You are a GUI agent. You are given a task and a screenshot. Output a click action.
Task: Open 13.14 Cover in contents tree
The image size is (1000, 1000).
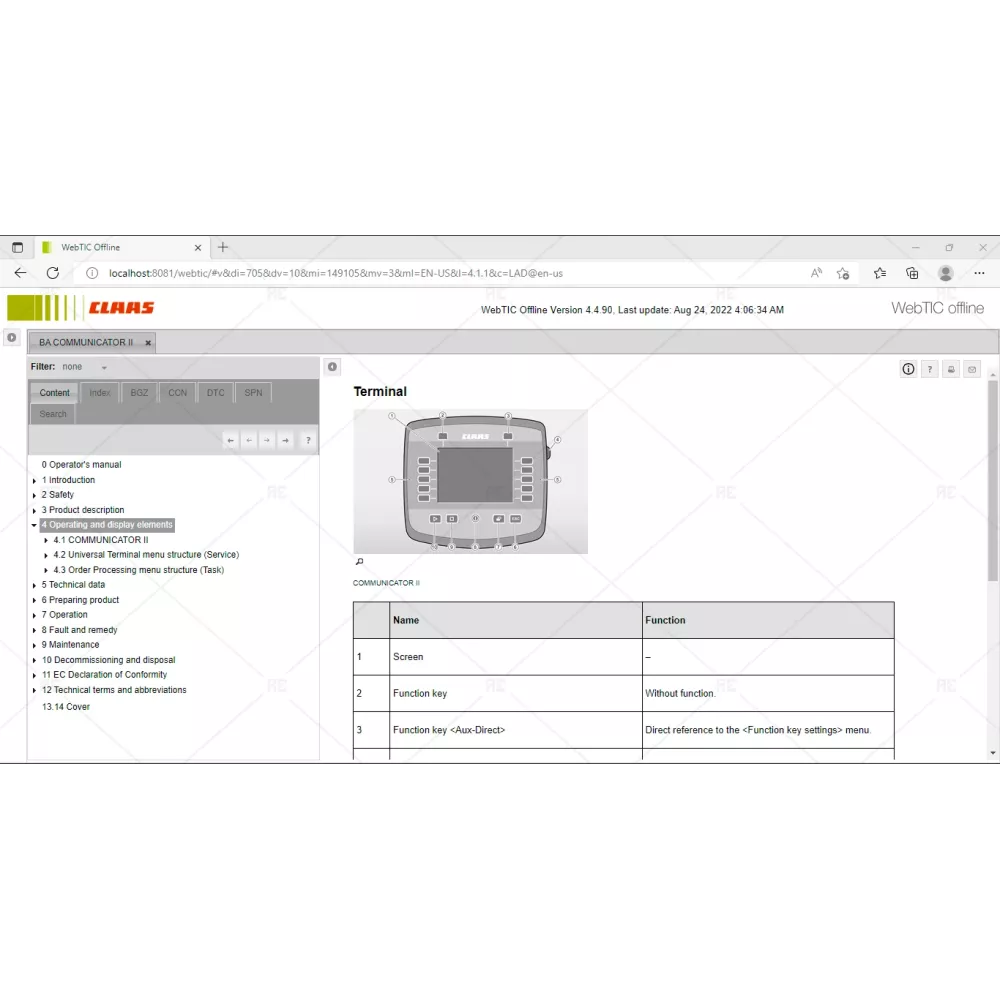tap(65, 707)
